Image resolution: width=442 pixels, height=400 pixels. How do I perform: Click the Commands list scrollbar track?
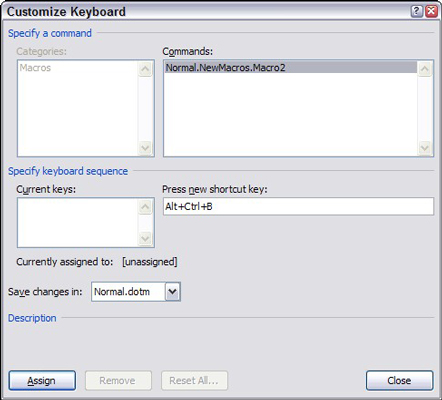click(425, 108)
